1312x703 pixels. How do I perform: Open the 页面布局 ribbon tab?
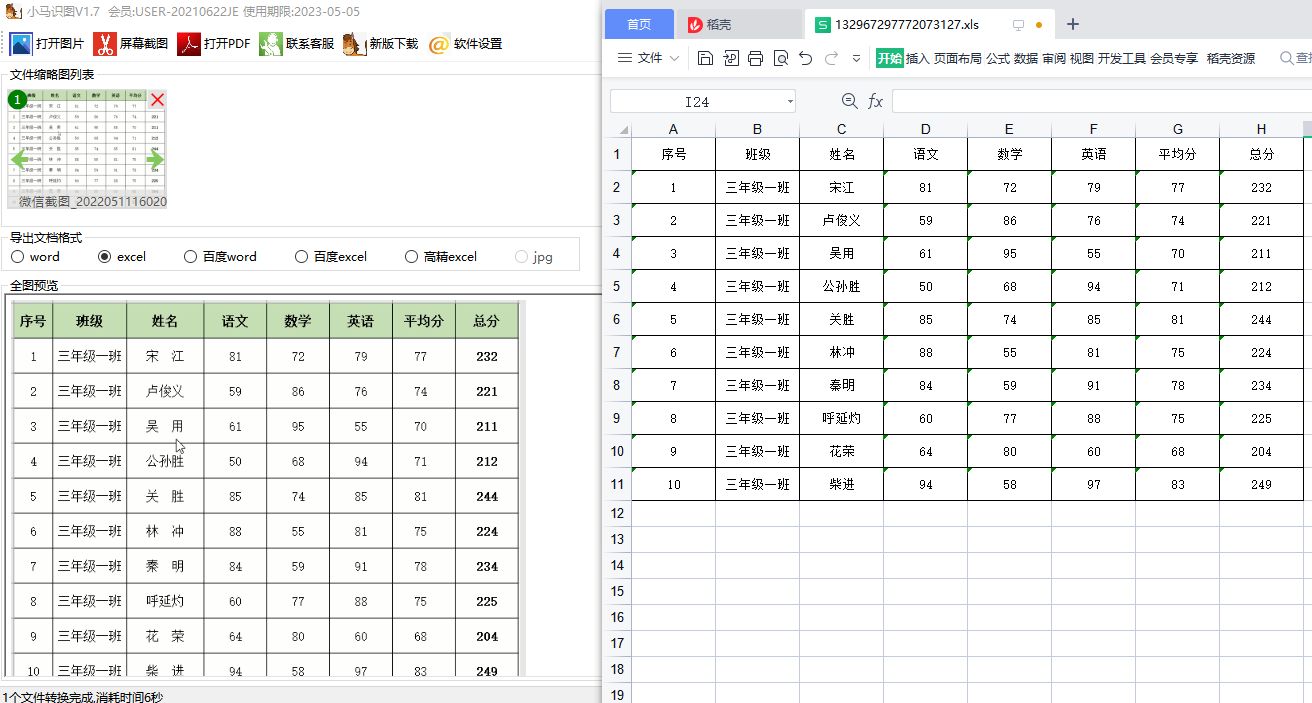(x=958, y=58)
